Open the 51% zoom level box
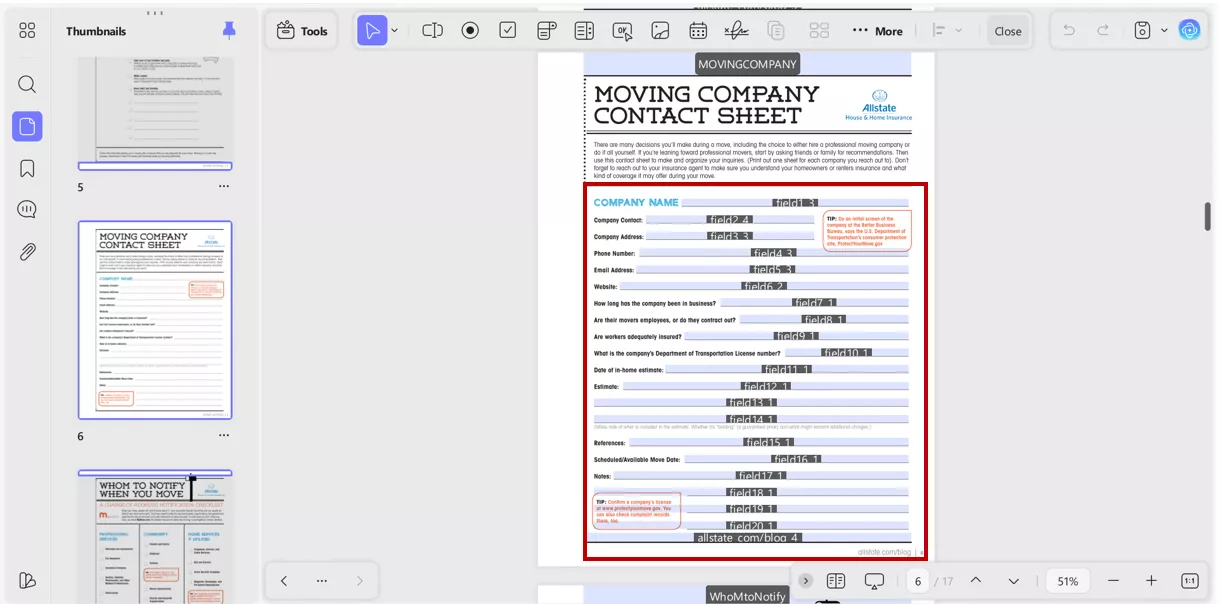 pyautogui.click(x=1068, y=581)
